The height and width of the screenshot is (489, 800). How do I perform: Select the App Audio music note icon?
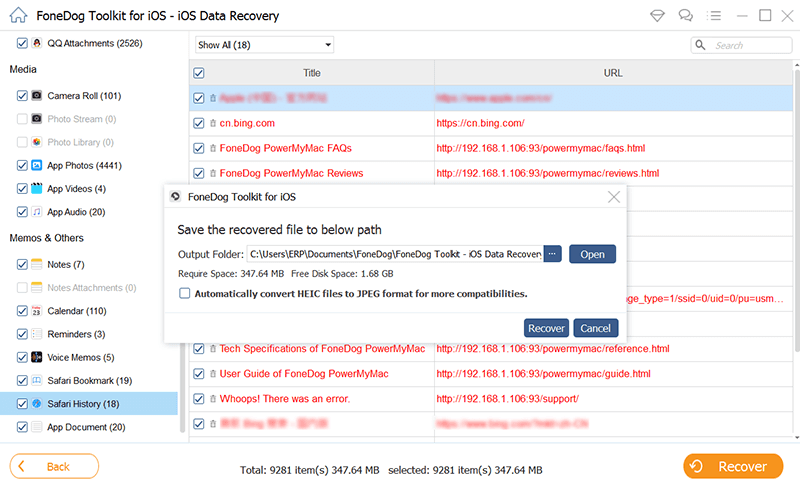(x=37, y=212)
